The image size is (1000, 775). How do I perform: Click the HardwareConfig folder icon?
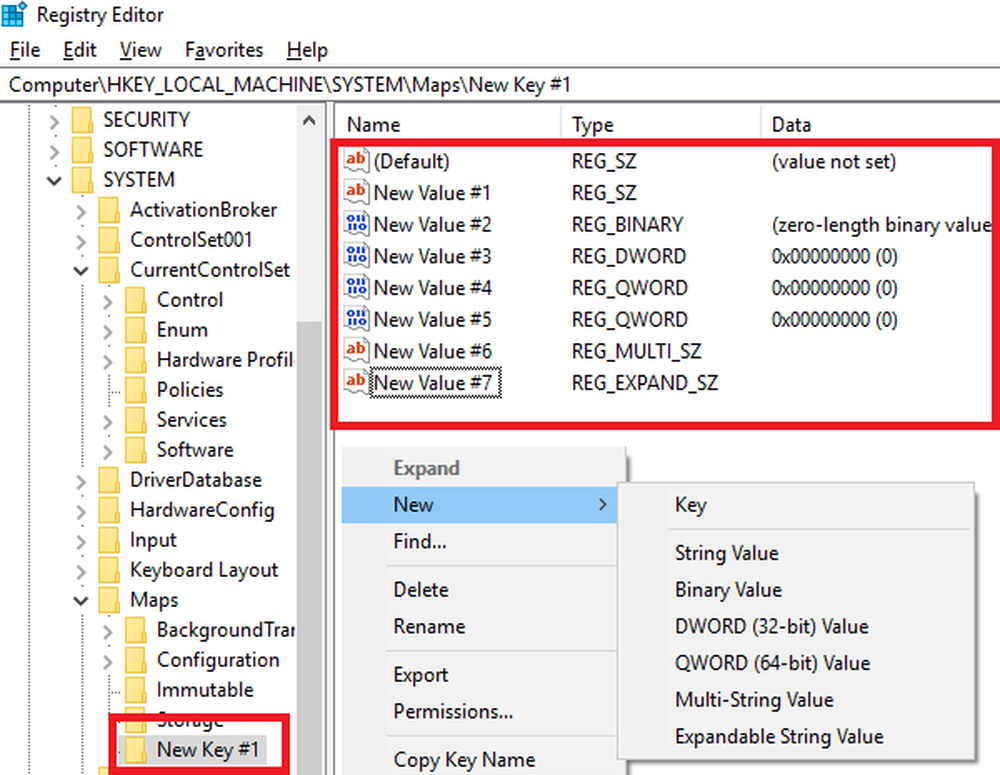tap(109, 509)
